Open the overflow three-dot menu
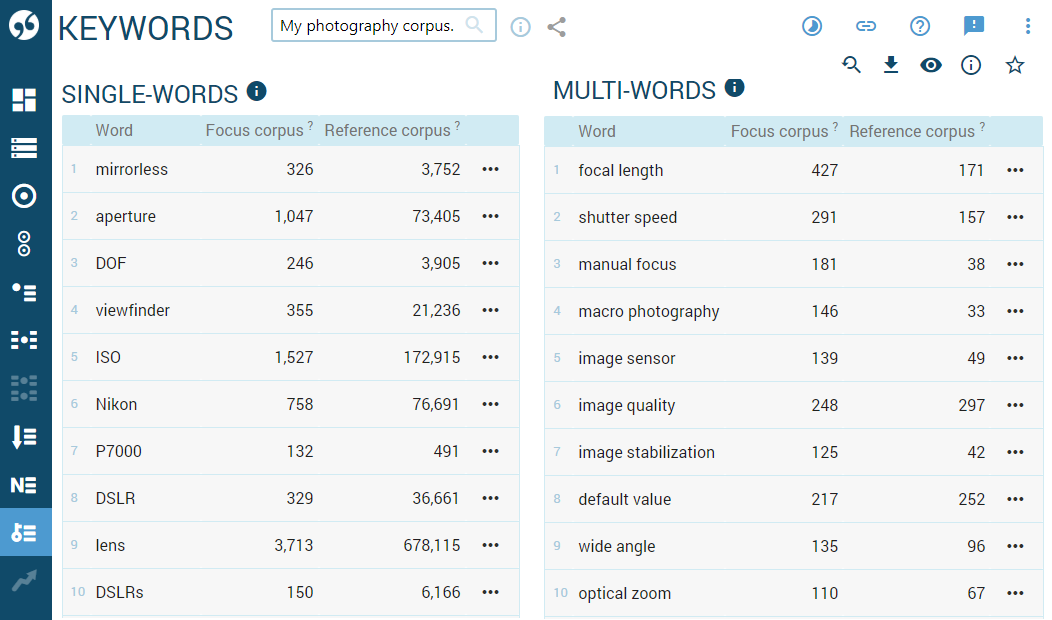1052x620 pixels. tap(1028, 26)
